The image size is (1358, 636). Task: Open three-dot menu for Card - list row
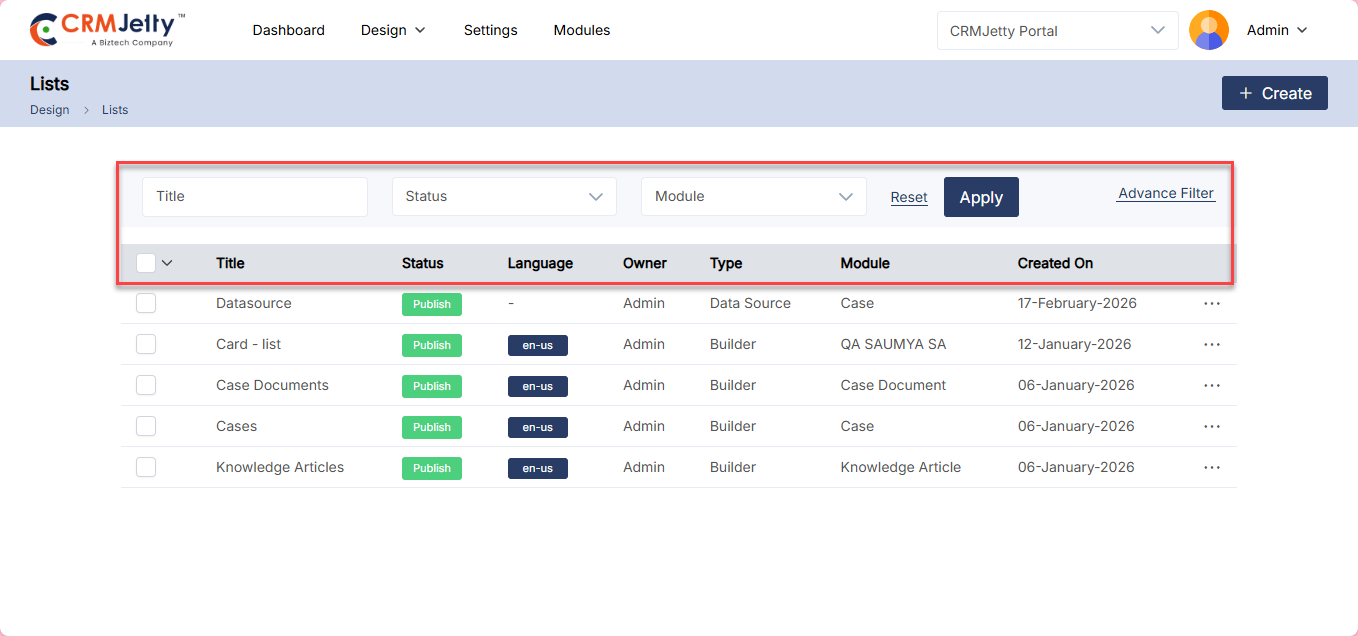pyautogui.click(x=1212, y=345)
